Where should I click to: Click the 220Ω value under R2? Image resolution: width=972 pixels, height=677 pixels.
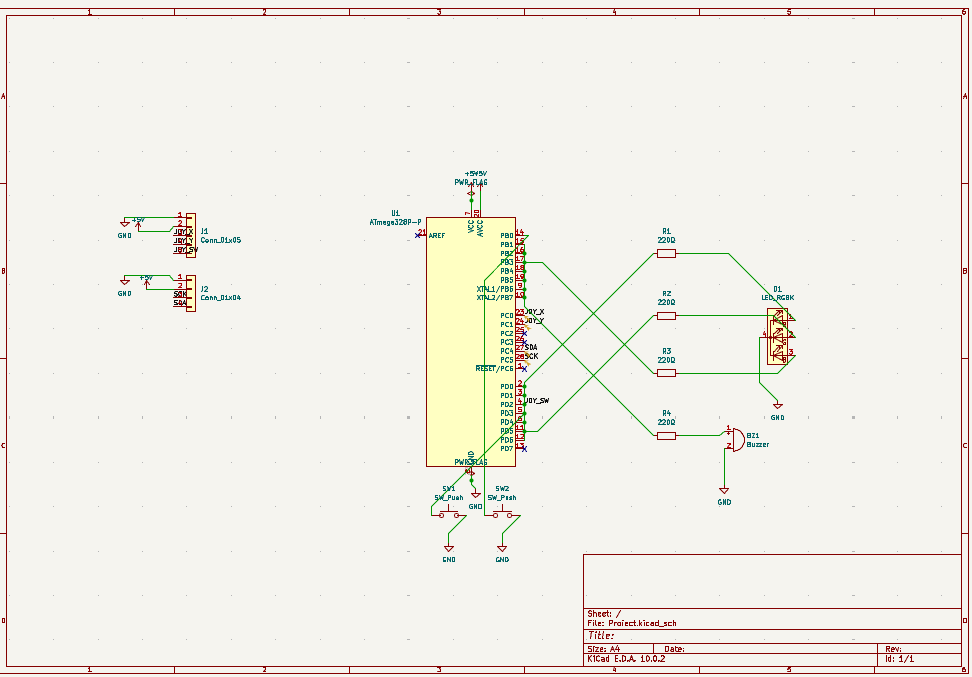[666, 303]
